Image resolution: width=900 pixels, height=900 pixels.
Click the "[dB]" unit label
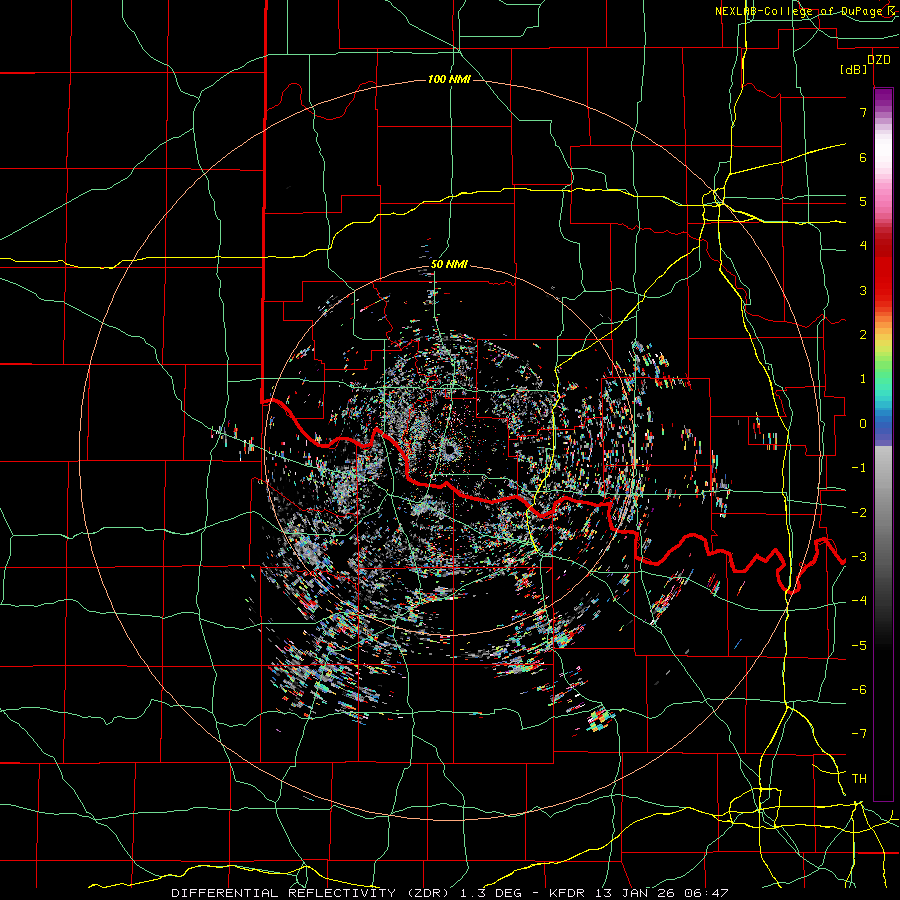(x=853, y=69)
